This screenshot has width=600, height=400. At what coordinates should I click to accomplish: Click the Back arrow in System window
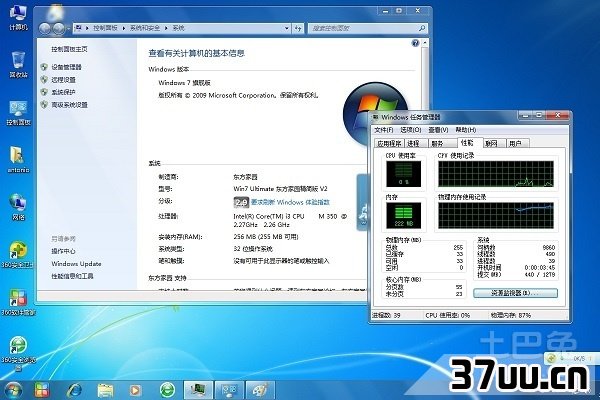pyautogui.click(x=45, y=28)
